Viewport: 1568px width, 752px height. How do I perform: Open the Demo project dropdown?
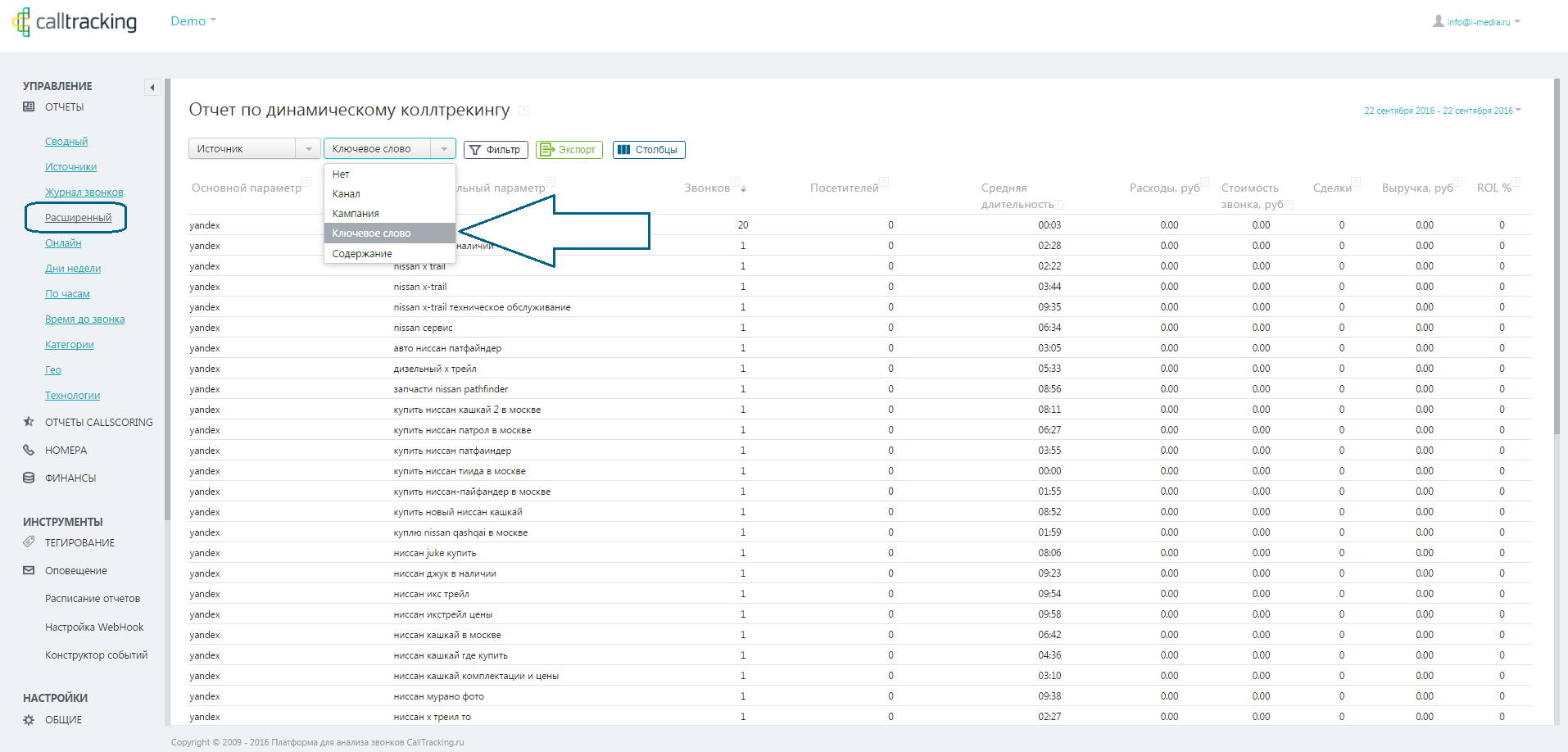point(193,21)
